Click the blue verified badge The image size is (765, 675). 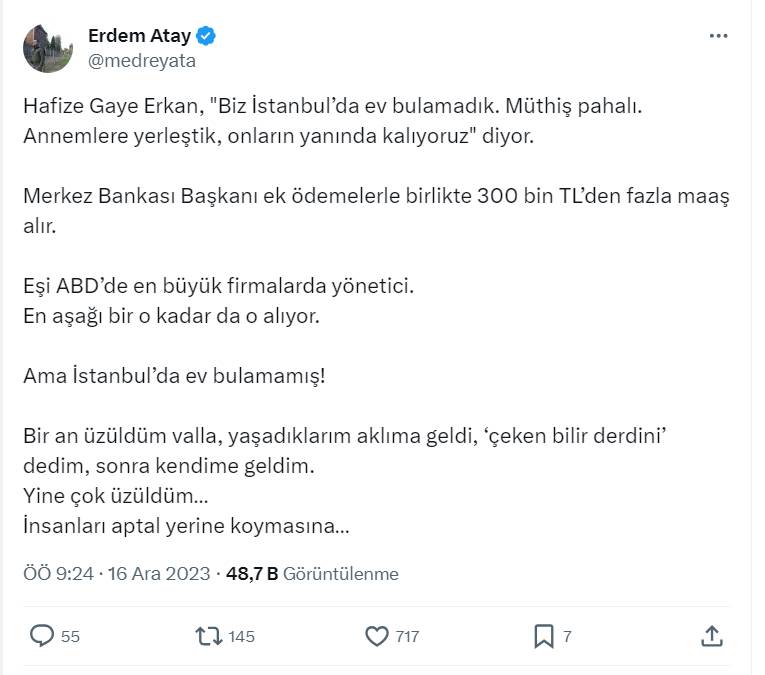click(207, 37)
